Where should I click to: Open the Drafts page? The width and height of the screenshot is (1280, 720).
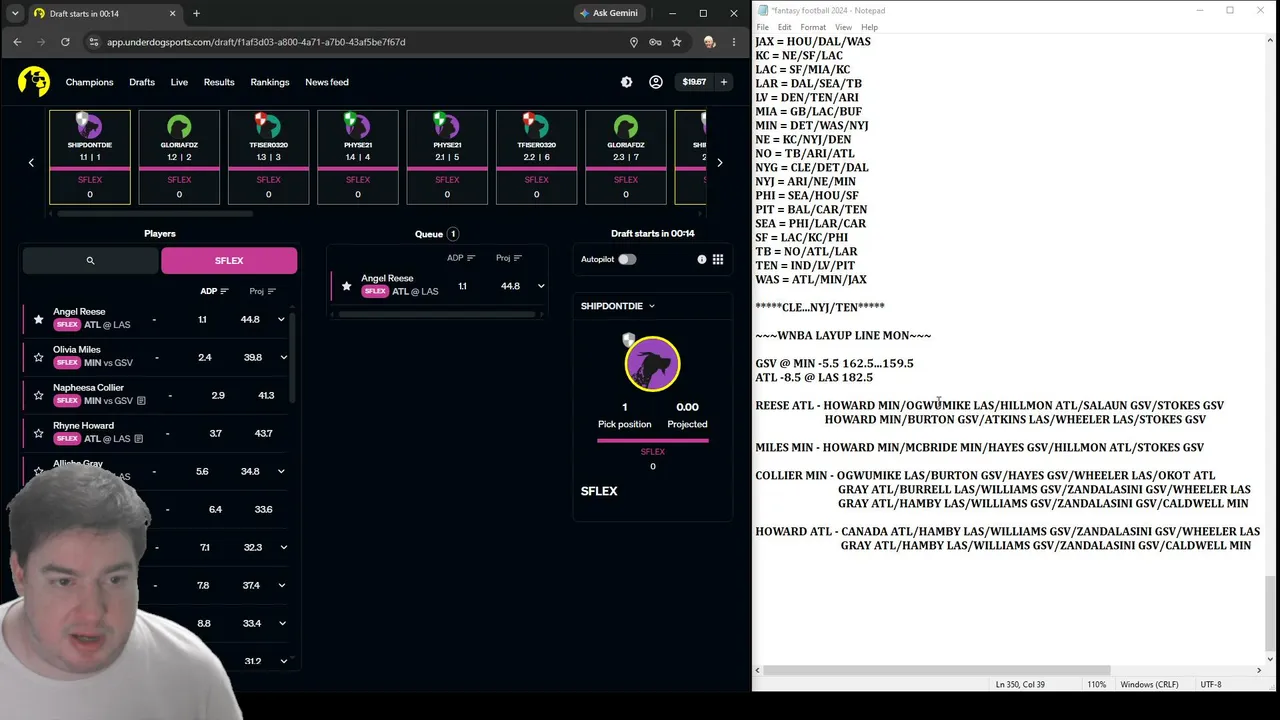[142, 82]
